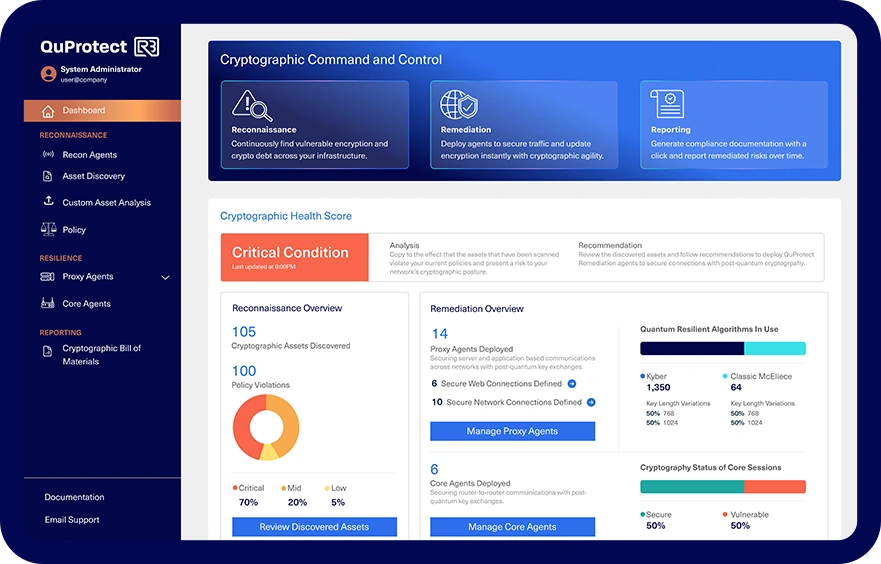Click the 70% critical percentage
Screen dimensions: 881x564
coord(248,502)
